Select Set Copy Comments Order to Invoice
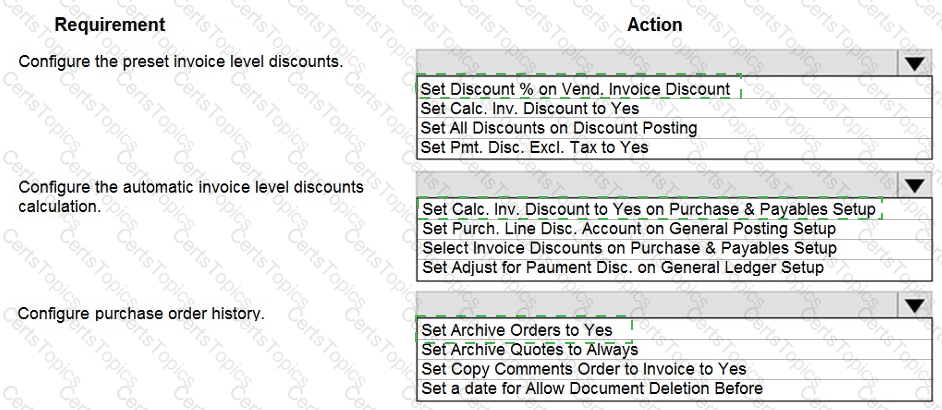942x410 pixels. [x=583, y=369]
